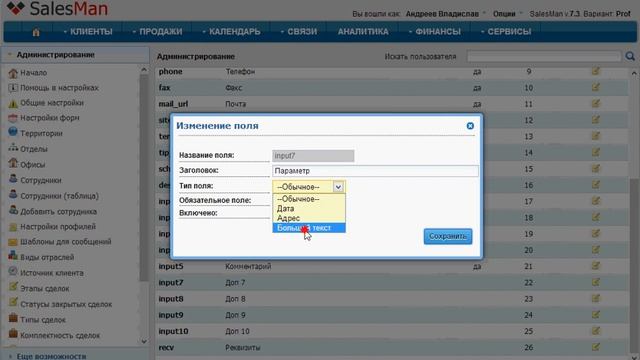640x360 pixels.
Task: Open user menu Андреев Владислав
Action: [x=445, y=14]
